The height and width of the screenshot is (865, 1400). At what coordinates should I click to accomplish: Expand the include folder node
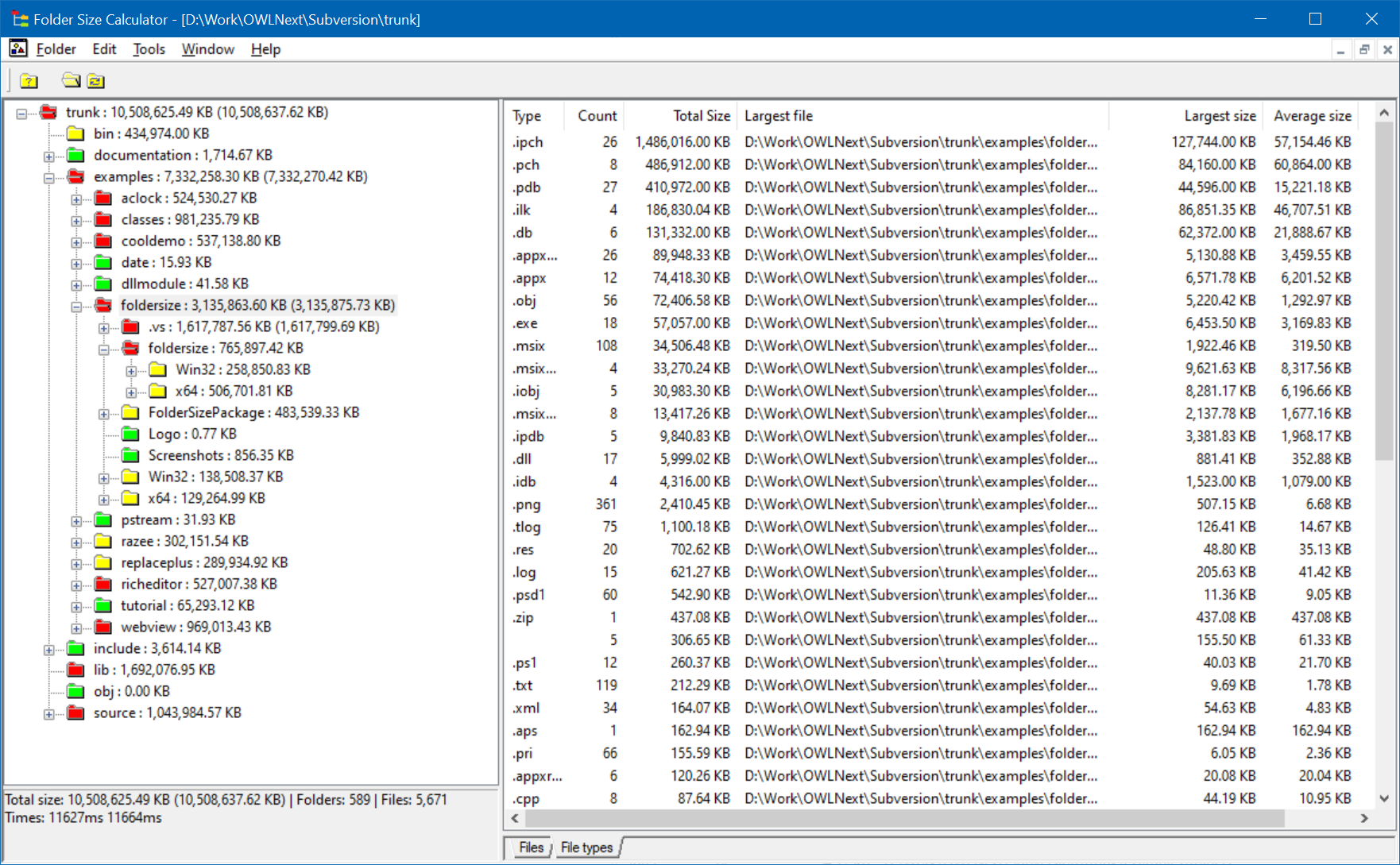(x=49, y=650)
